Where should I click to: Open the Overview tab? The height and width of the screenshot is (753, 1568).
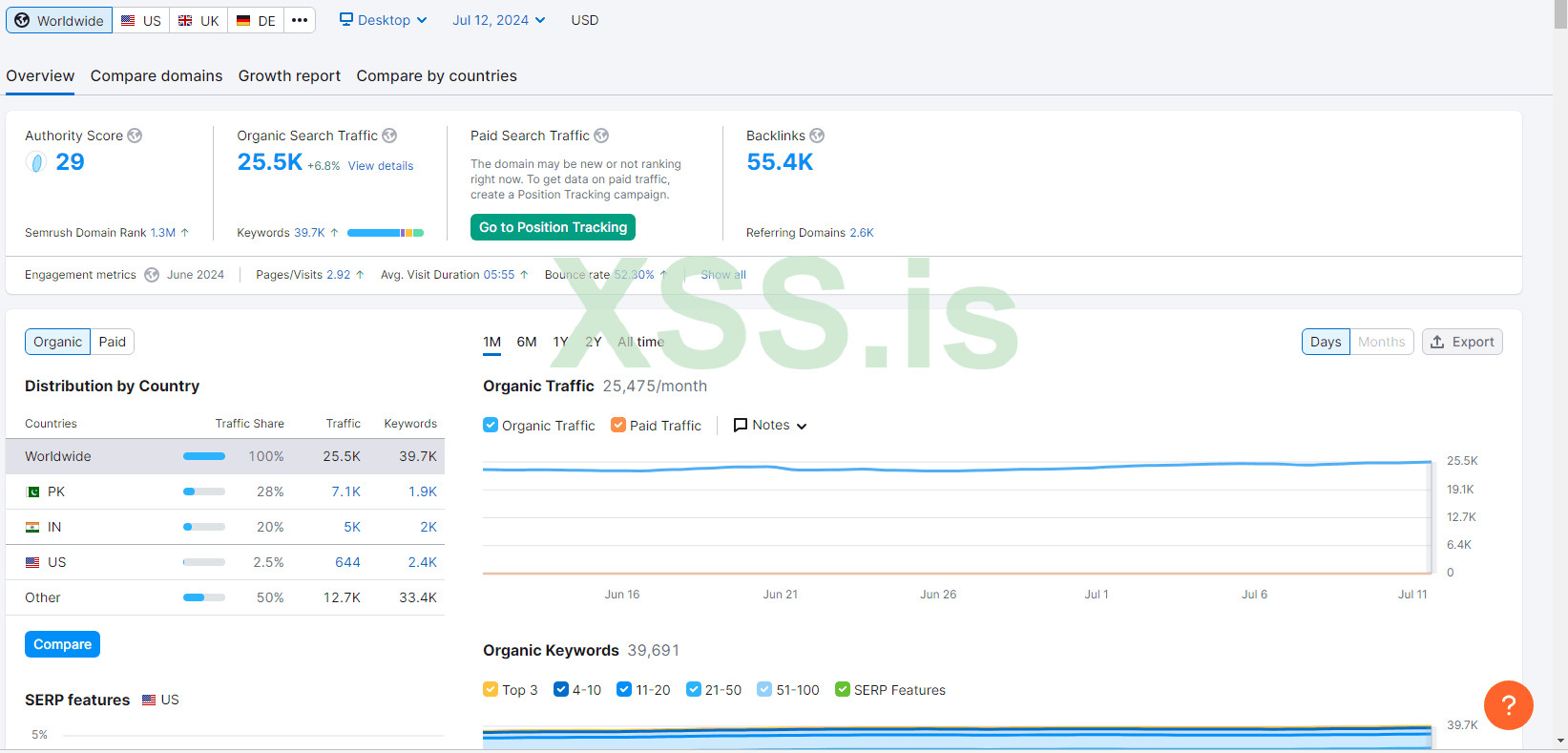point(40,76)
